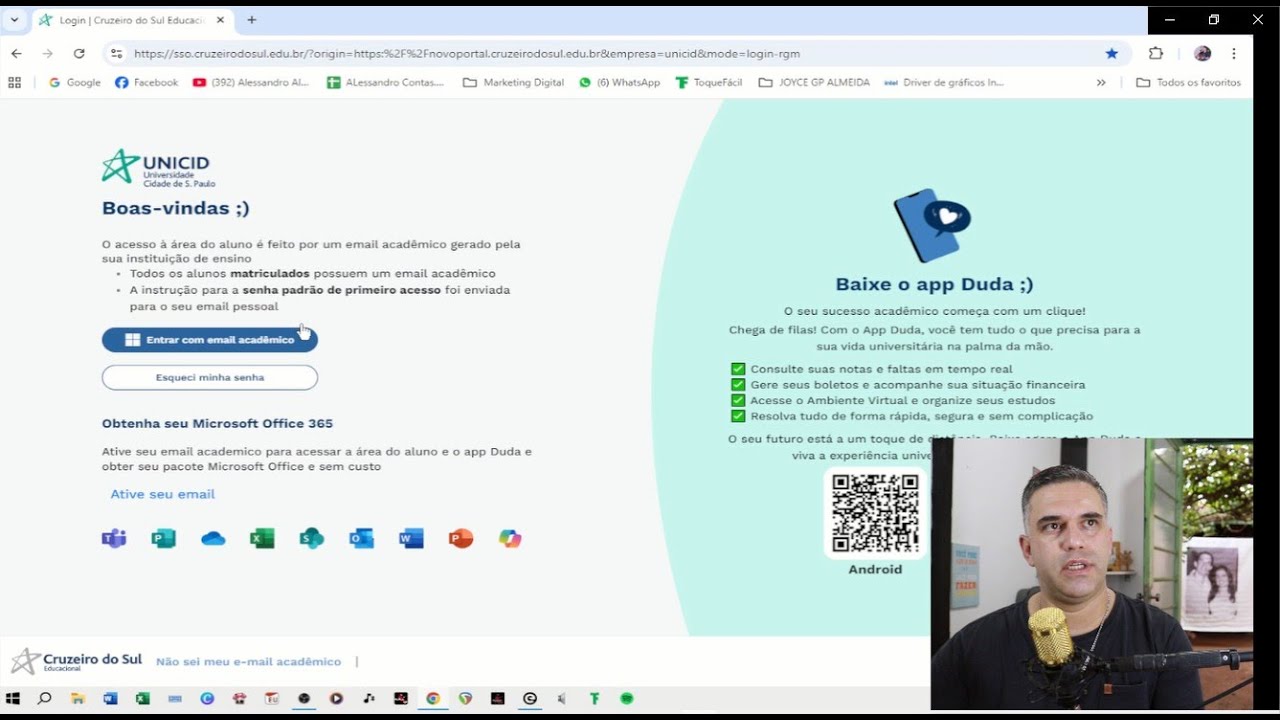Image resolution: width=1280 pixels, height=720 pixels.
Task: Click Gere seus boletos line
Action: tap(908, 385)
